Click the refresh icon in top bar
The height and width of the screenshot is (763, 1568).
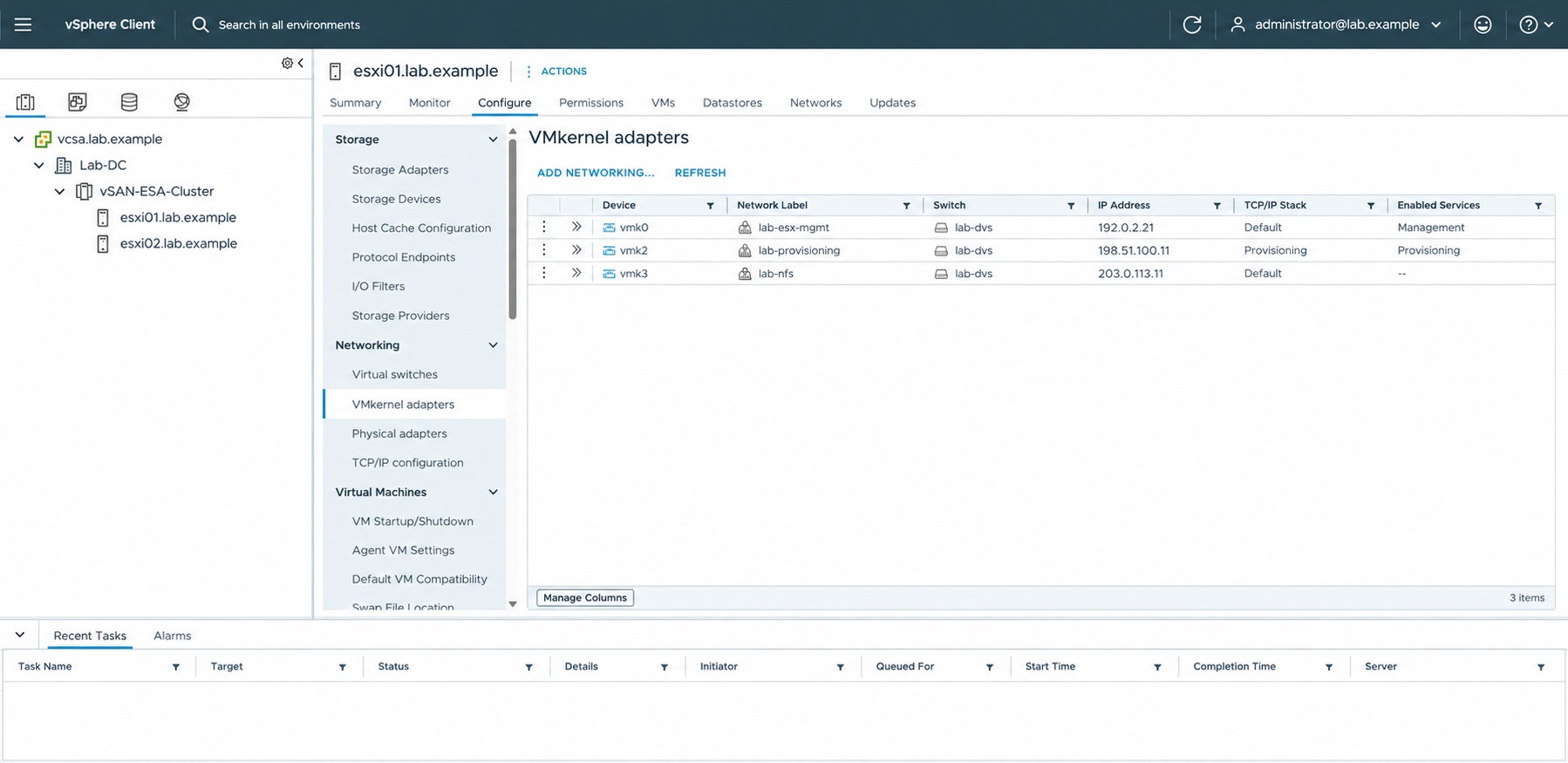1192,24
